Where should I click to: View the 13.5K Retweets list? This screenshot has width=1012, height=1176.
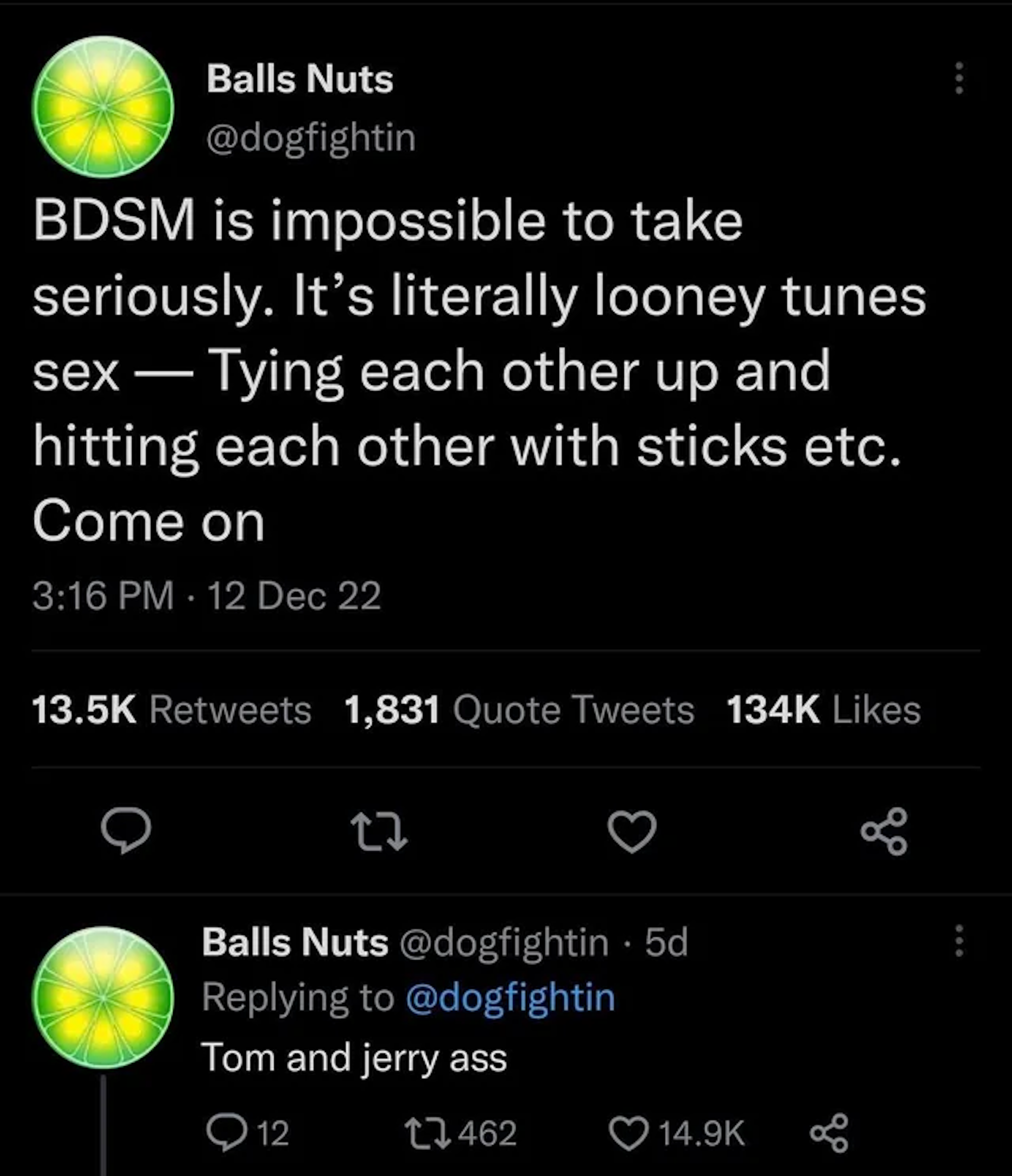tap(172, 710)
